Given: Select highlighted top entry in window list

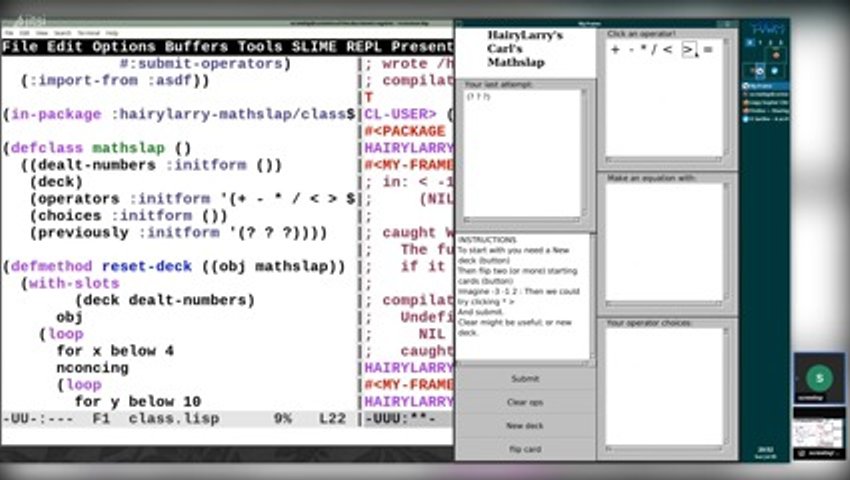Looking at the screenshot, I should point(765,86).
